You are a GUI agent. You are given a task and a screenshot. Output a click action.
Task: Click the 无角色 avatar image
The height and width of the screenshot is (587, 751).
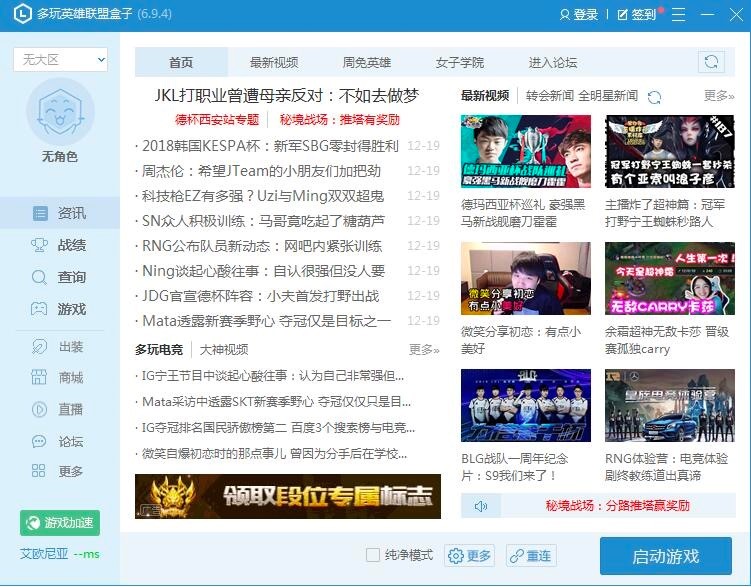pyautogui.click(x=60, y=112)
